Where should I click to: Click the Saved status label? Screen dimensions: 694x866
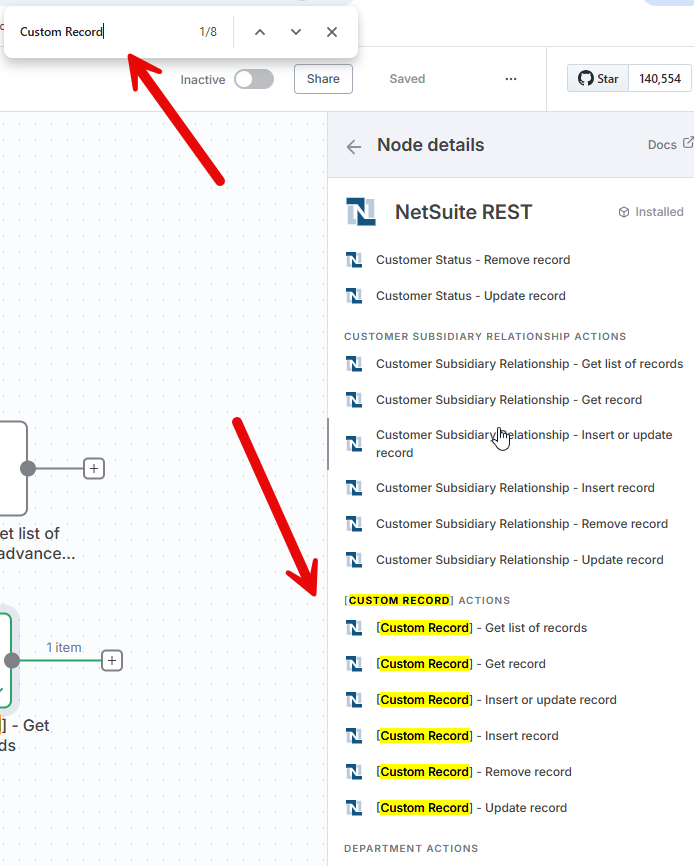pyautogui.click(x=407, y=78)
